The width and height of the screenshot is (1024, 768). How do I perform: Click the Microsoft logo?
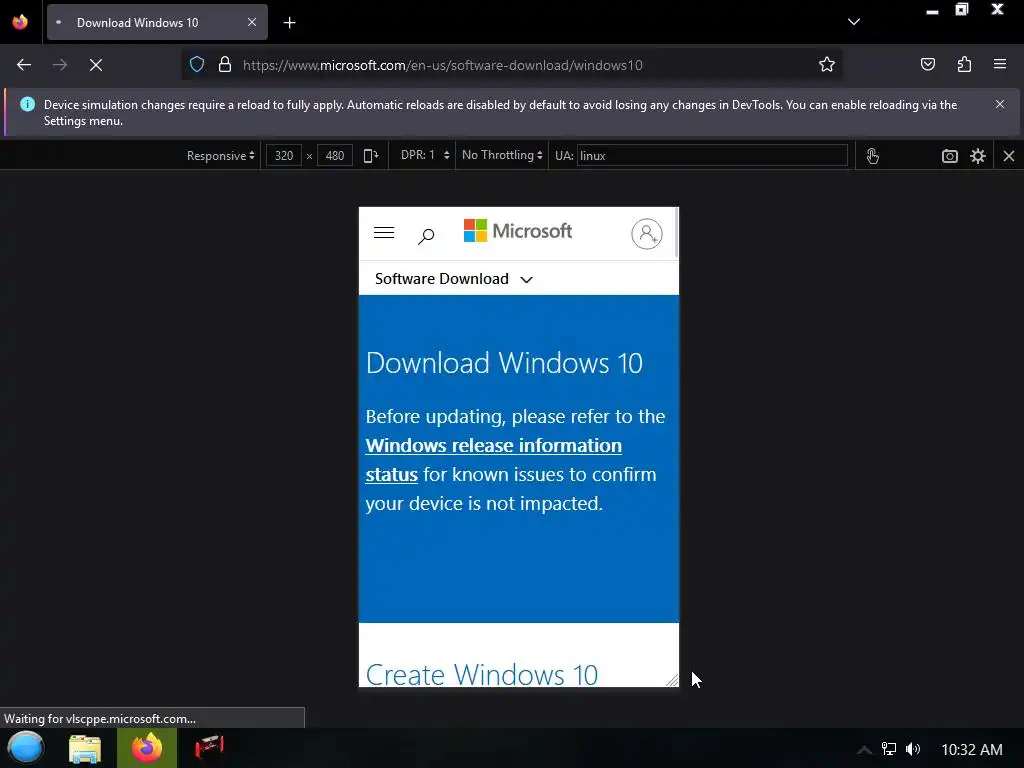pos(518,231)
